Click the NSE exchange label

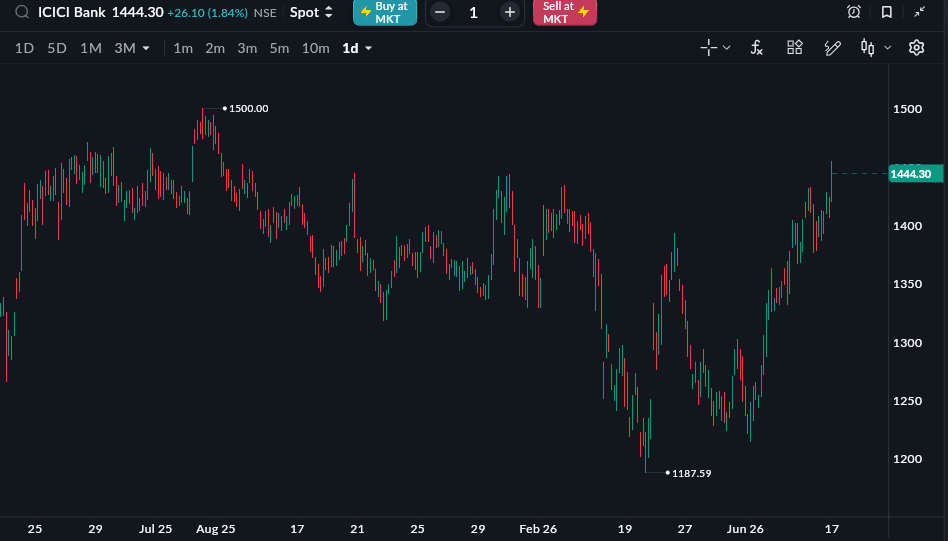tap(265, 13)
